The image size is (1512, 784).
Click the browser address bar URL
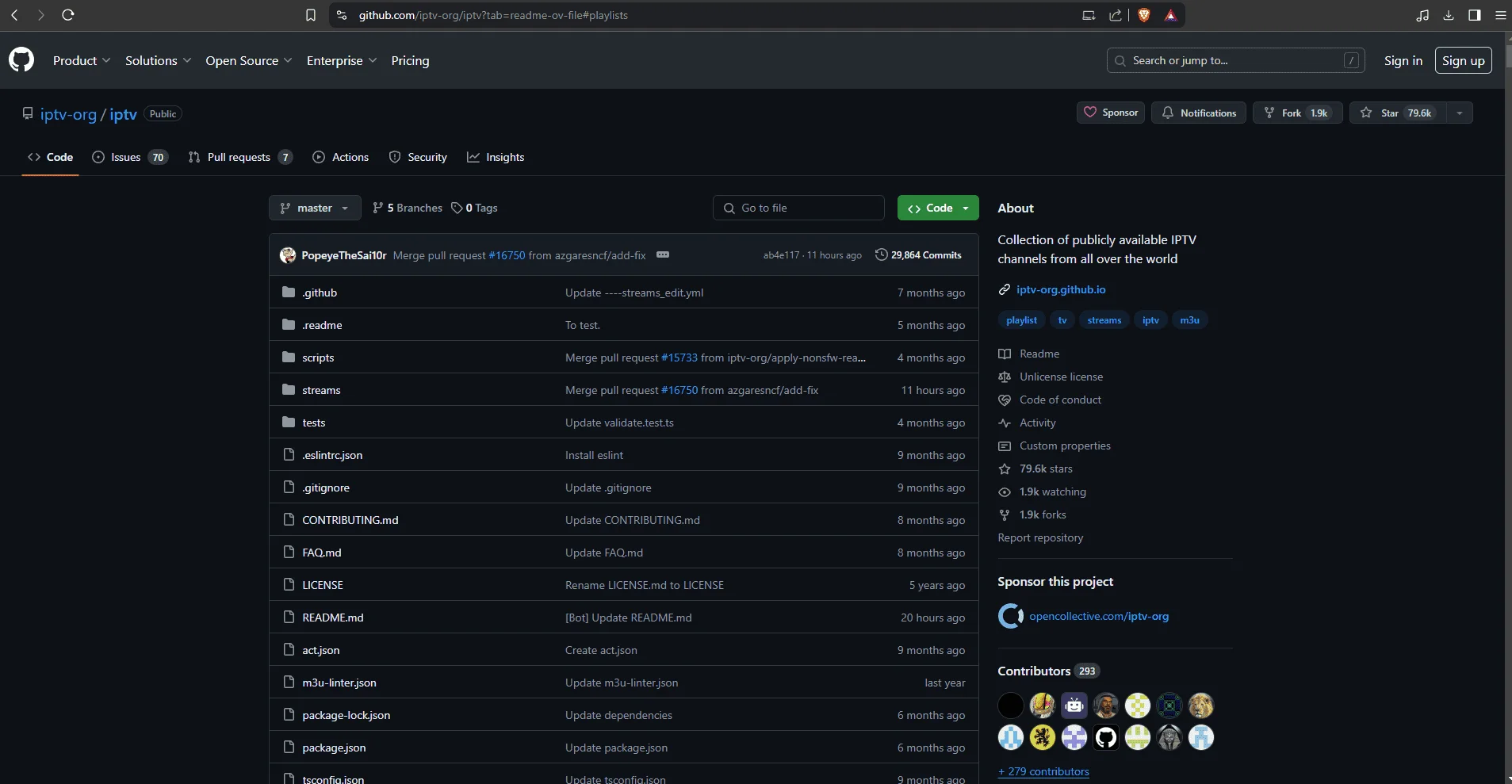[x=493, y=15]
